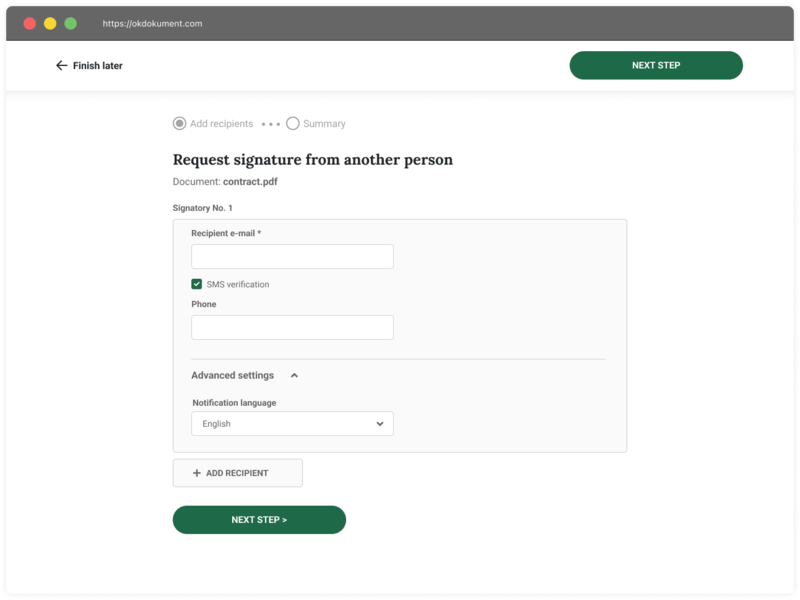Click the three-dot step separator
The image size is (800, 600).
pos(270,124)
